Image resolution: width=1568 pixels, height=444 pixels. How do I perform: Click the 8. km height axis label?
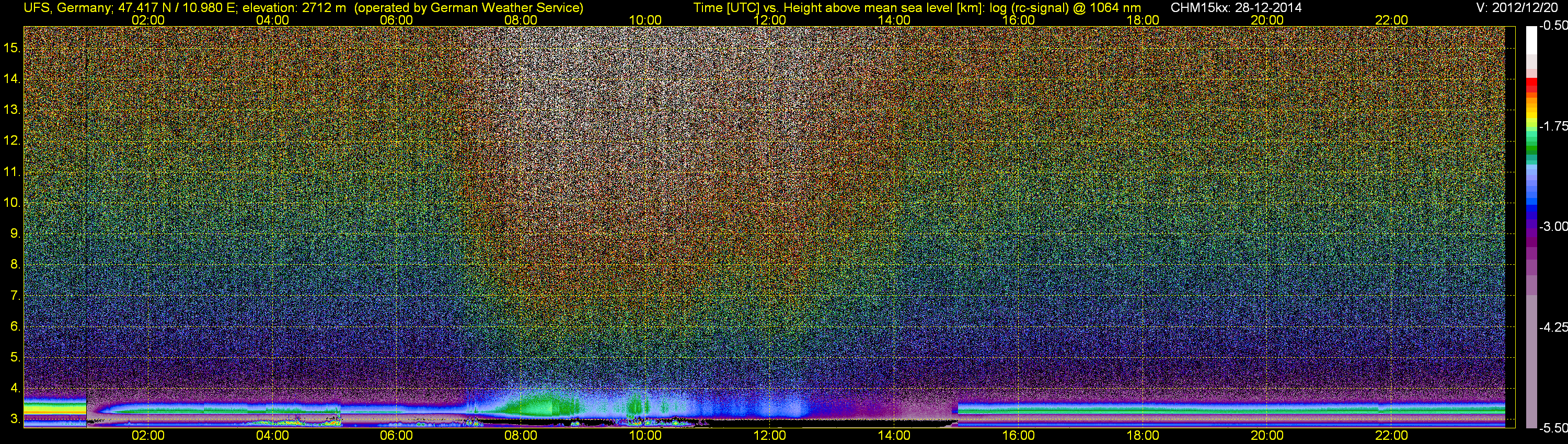15,265
